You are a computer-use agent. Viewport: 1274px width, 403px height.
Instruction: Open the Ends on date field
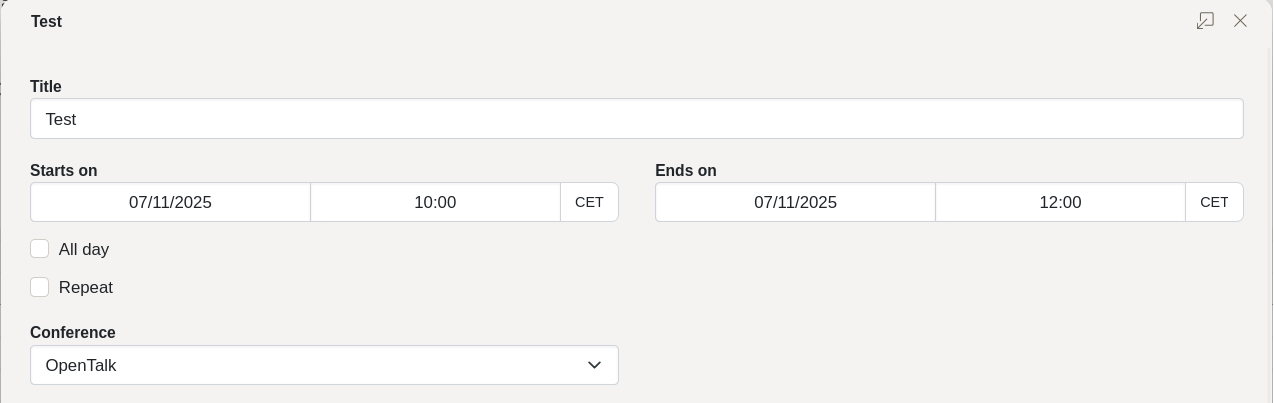795,202
